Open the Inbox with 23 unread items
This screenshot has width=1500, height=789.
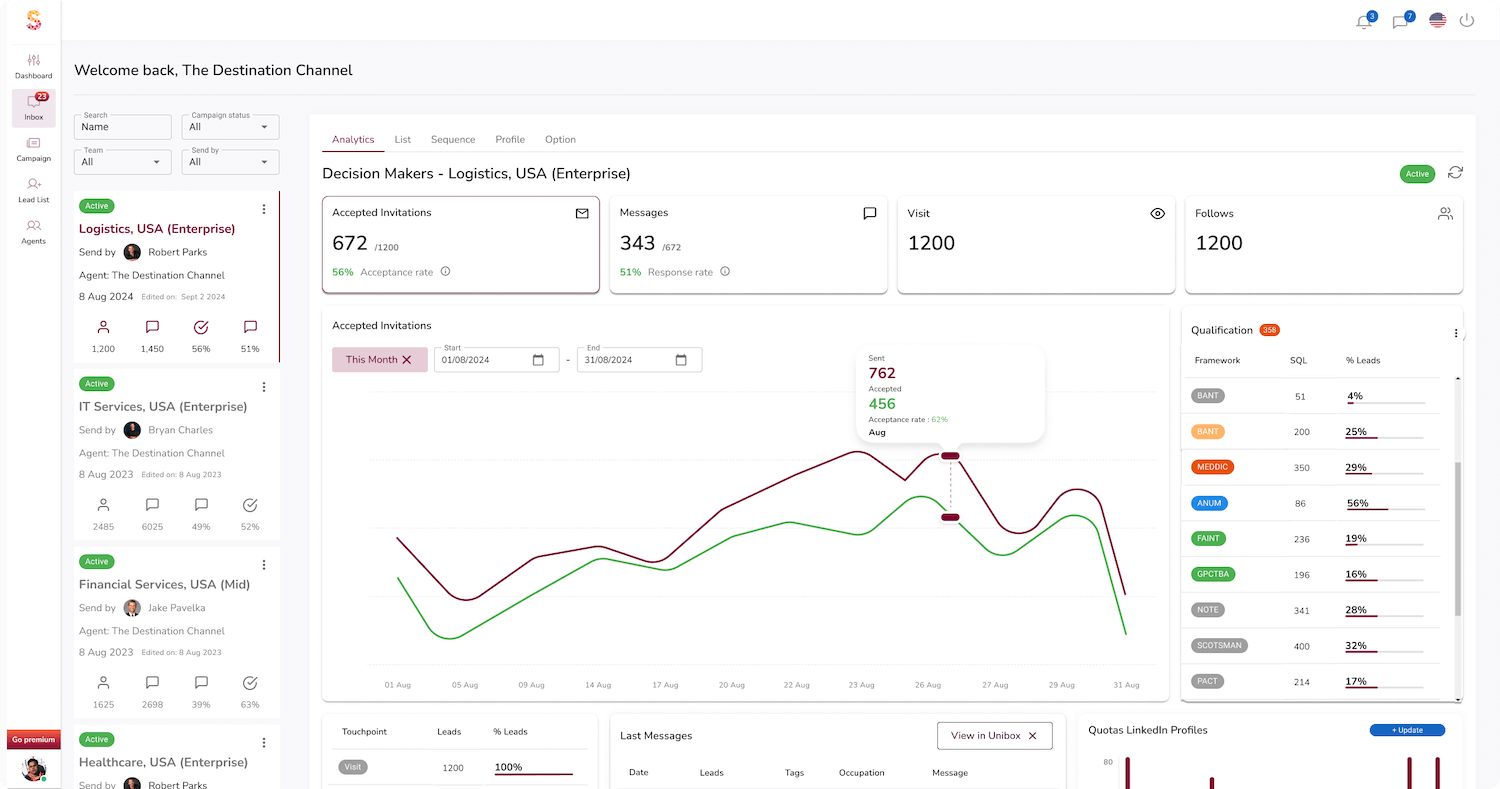33,109
